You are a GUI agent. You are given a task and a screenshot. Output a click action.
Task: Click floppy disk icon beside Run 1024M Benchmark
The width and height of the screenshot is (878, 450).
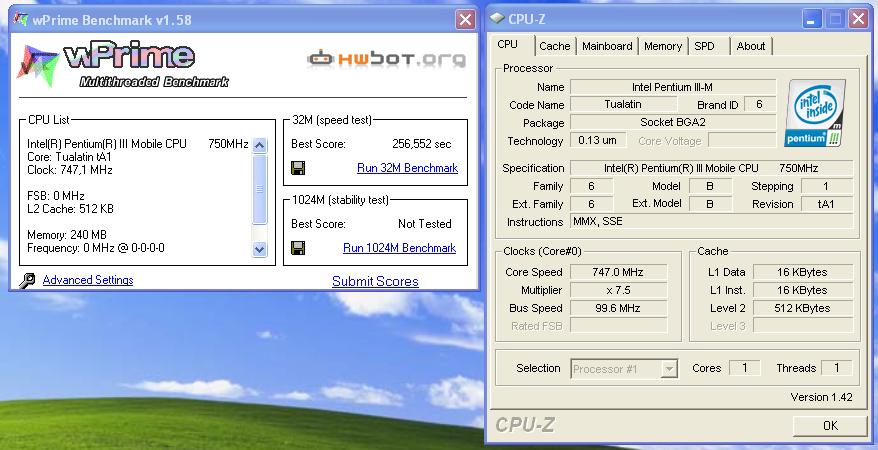298,248
